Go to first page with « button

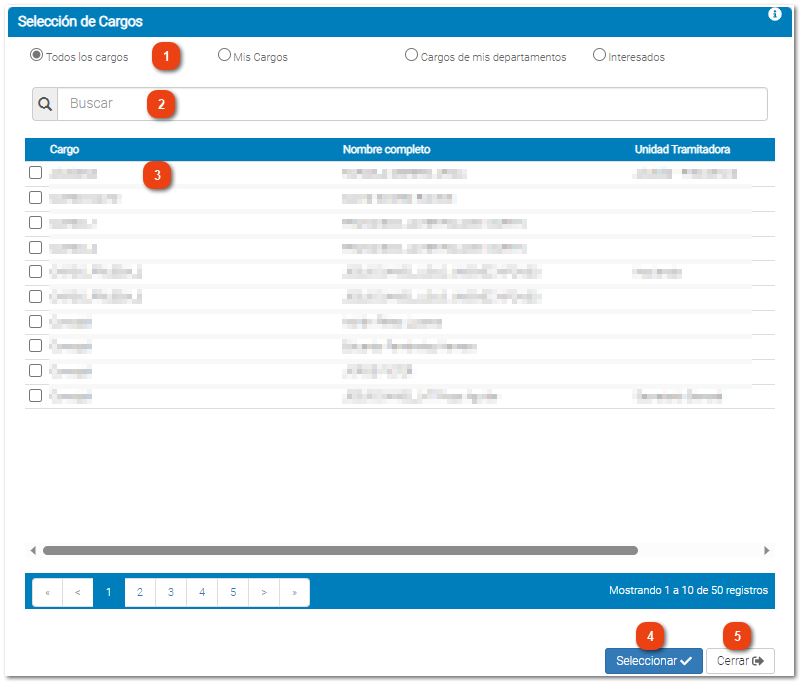[47, 593]
